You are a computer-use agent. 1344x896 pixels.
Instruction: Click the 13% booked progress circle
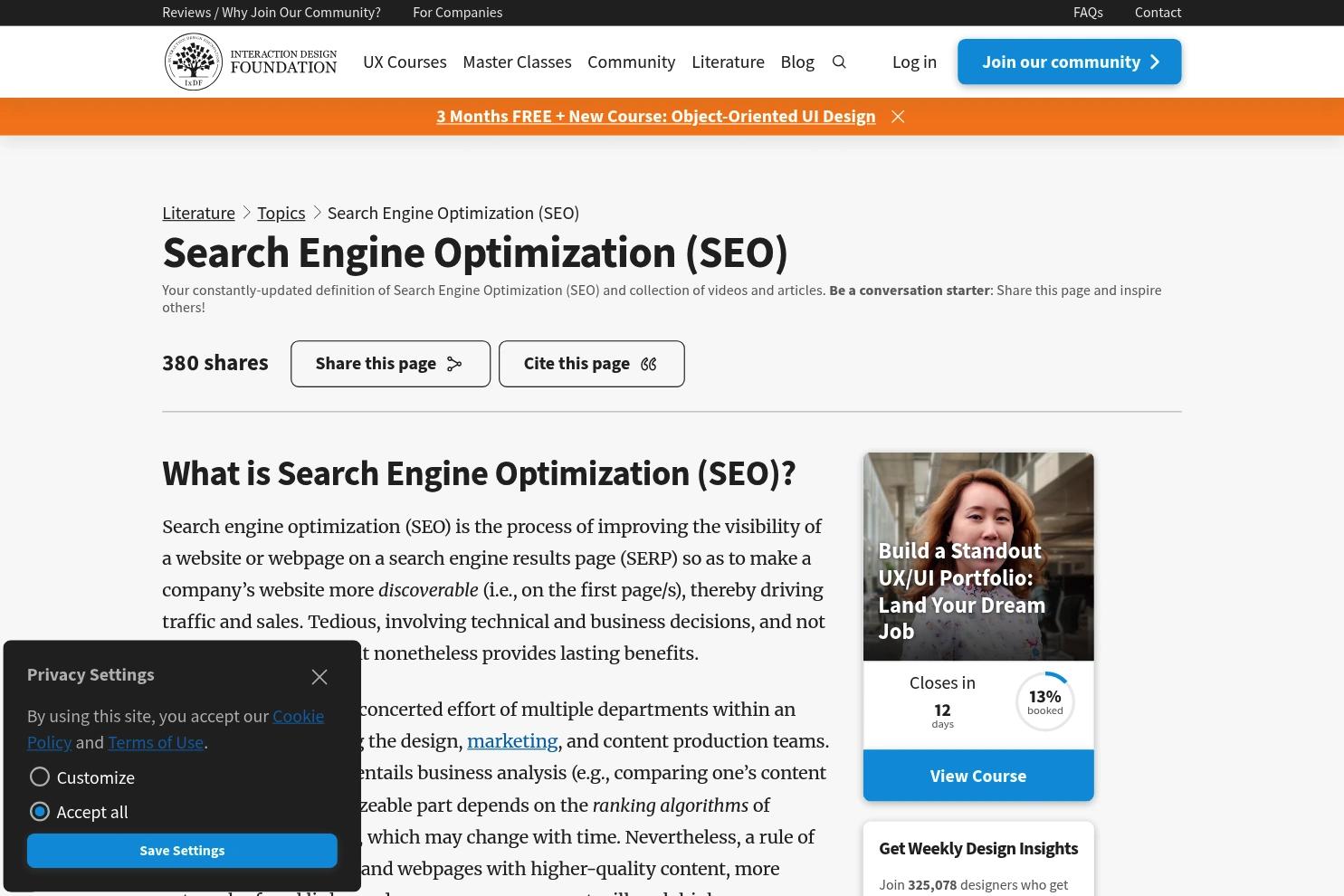coord(1044,701)
